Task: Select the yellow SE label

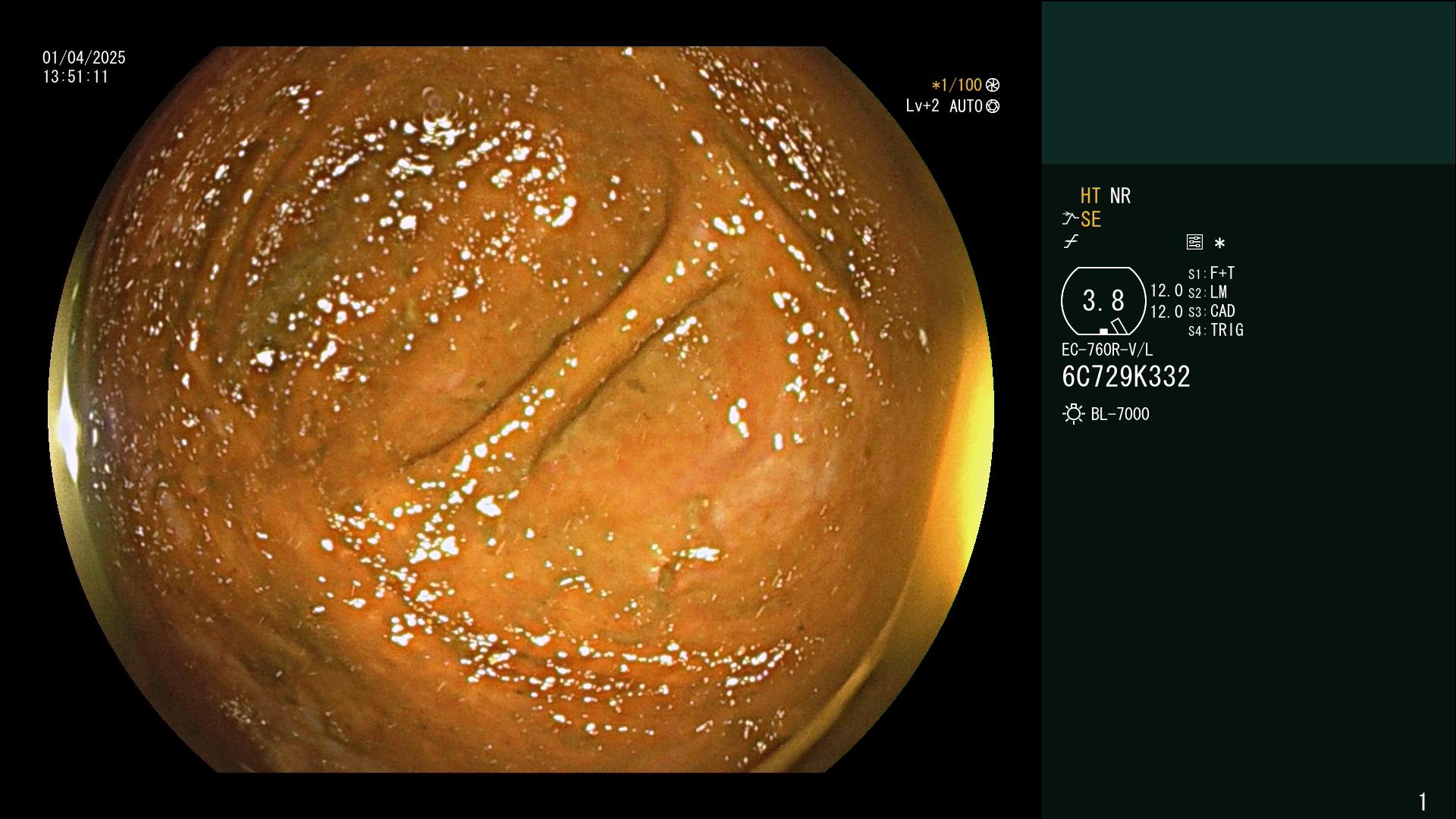Action: [1090, 219]
